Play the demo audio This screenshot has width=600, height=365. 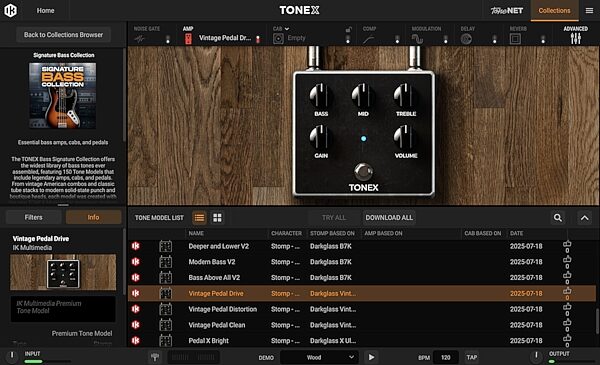click(371, 357)
